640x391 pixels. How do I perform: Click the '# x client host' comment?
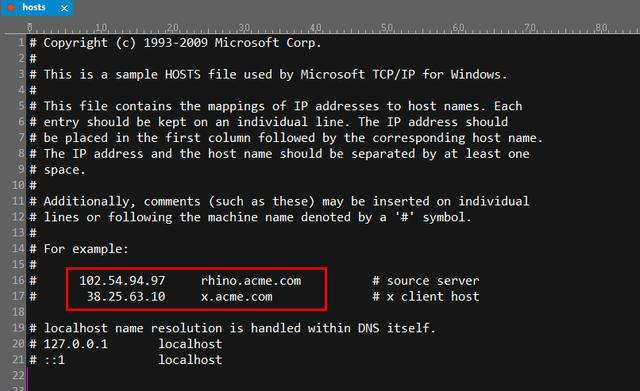(426, 296)
